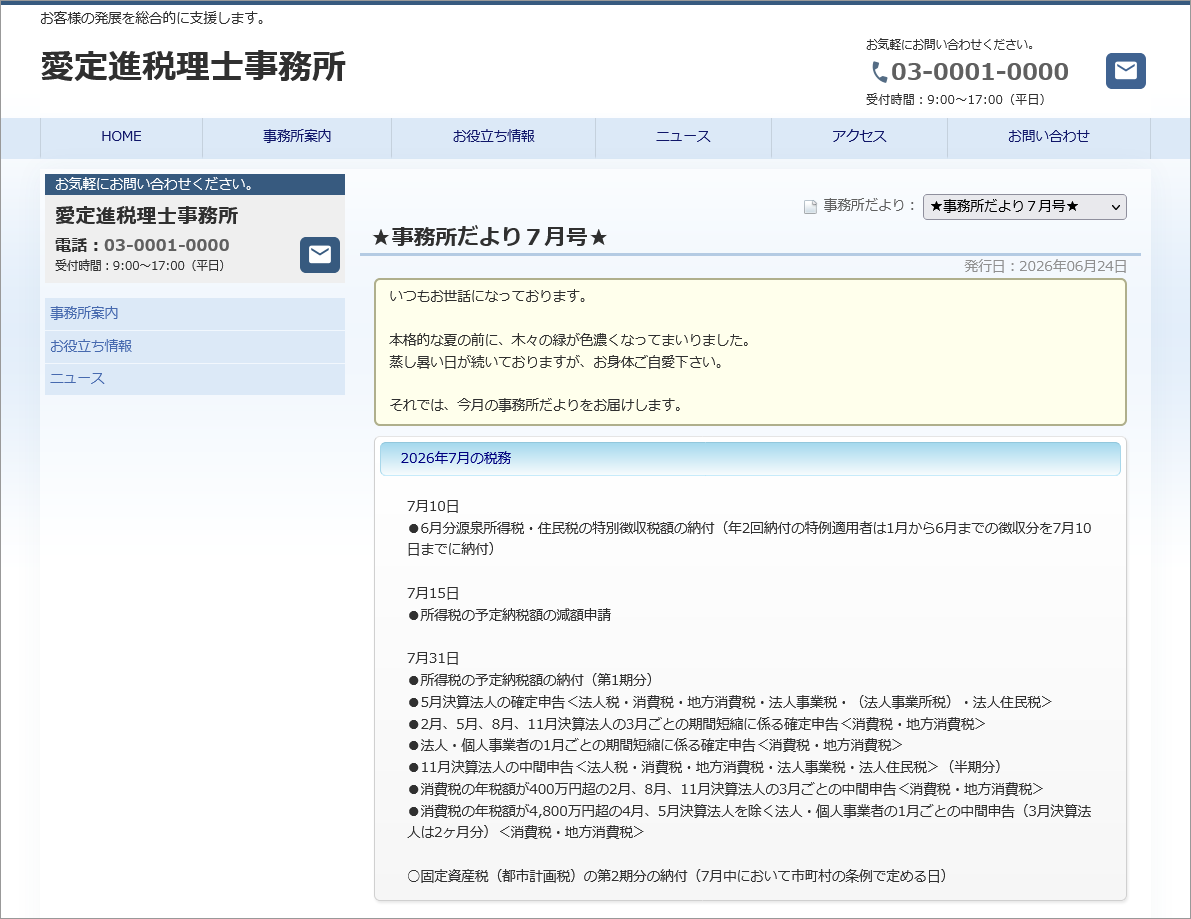Click the 発行日：2026年06月24日 text
Viewport: 1191px width, 919px height.
click(1045, 266)
